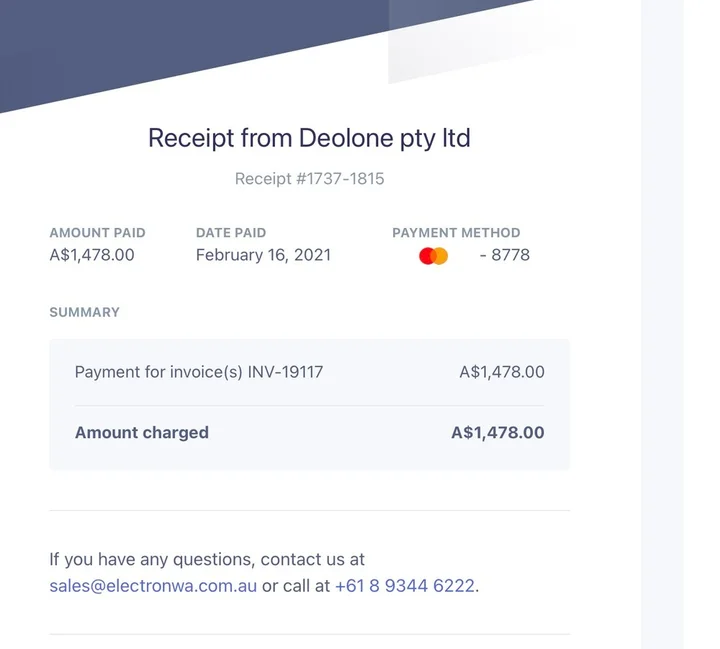Click the PAYMENT METHOD label
Viewport: 720px width, 649px height.
coord(456,233)
